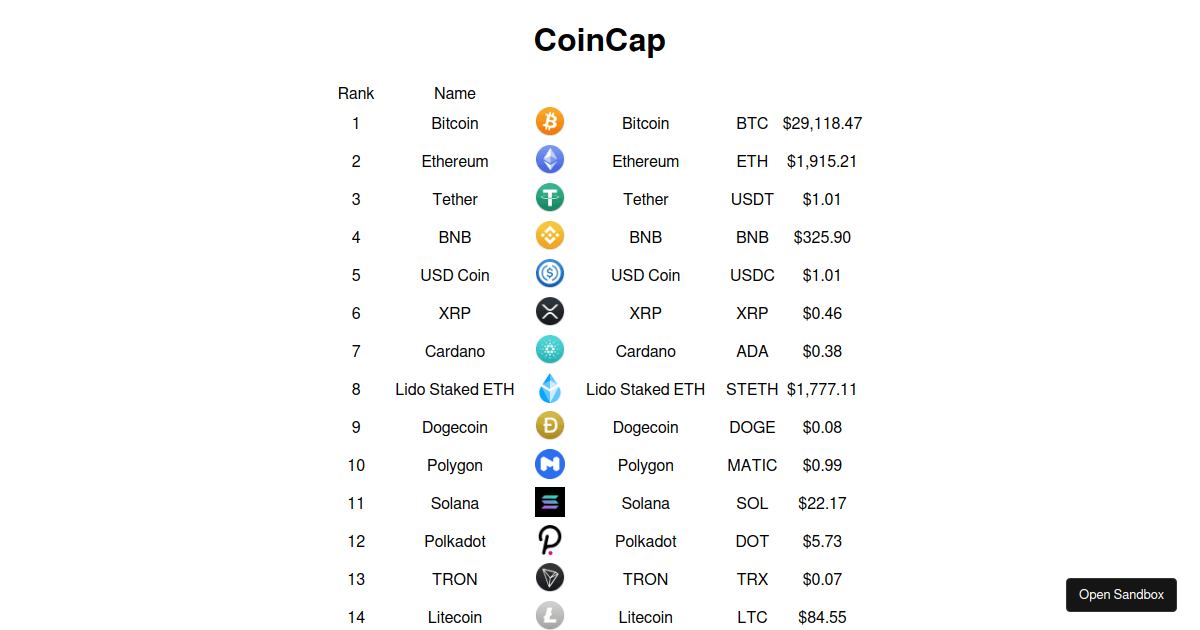Click the TRON dark icon
This screenshot has width=1200, height=630.
tap(549, 577)
